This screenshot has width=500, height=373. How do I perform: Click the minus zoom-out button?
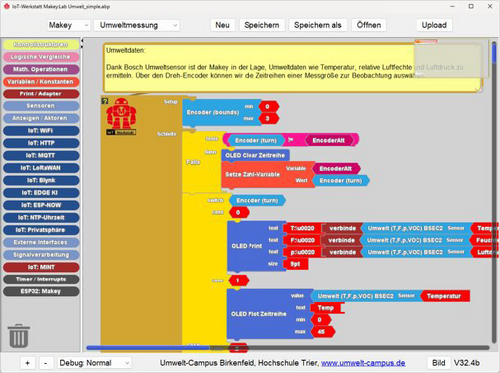[x=46, y=363]
